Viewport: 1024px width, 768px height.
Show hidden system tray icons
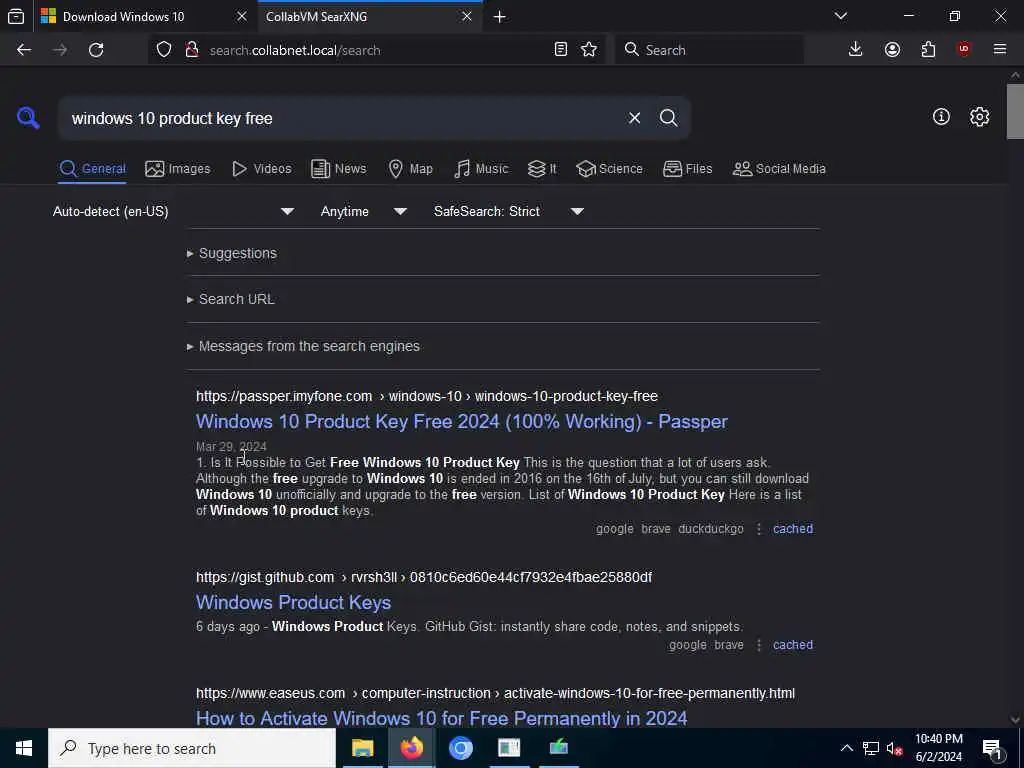846,748
